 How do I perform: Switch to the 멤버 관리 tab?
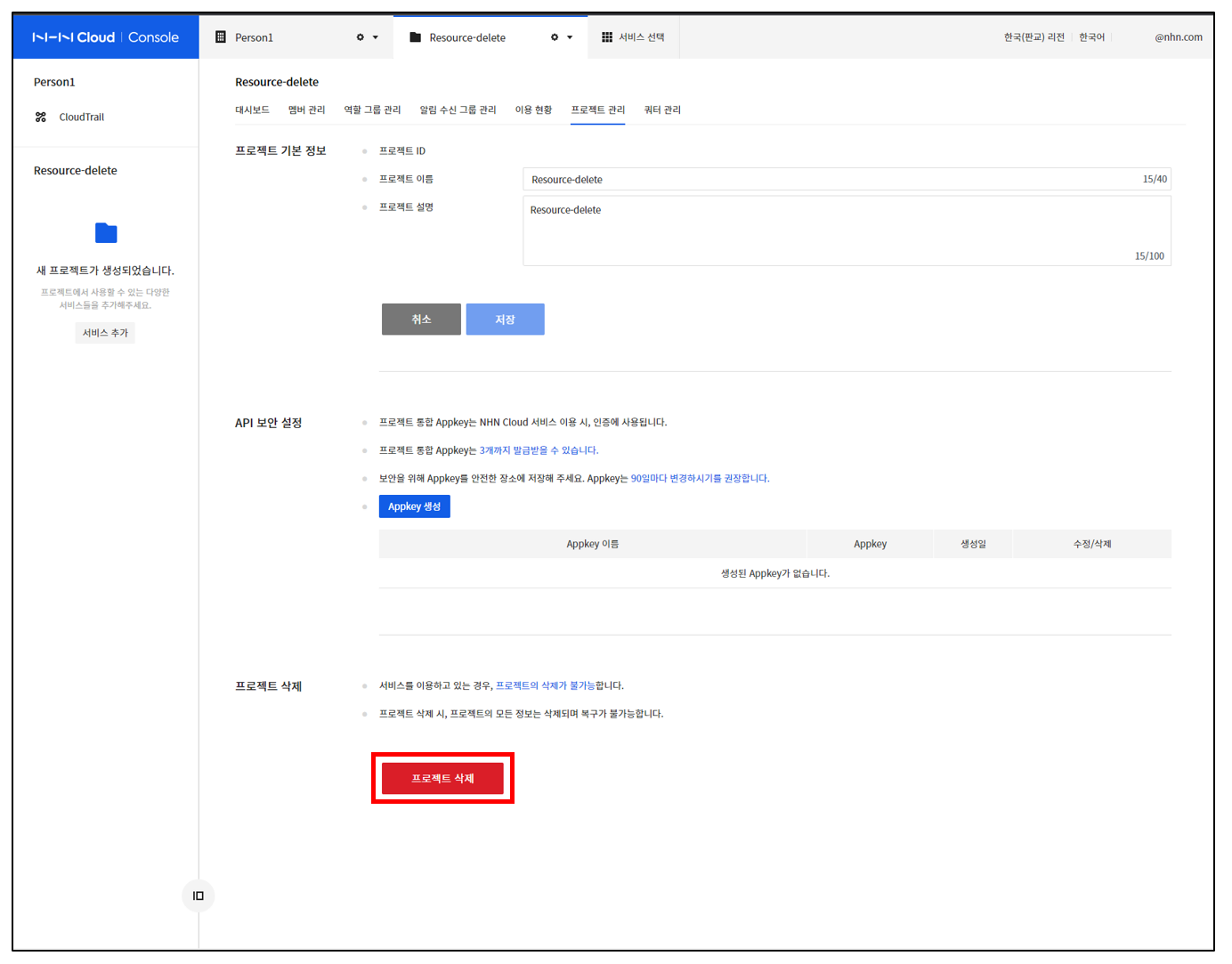[306, 110]
